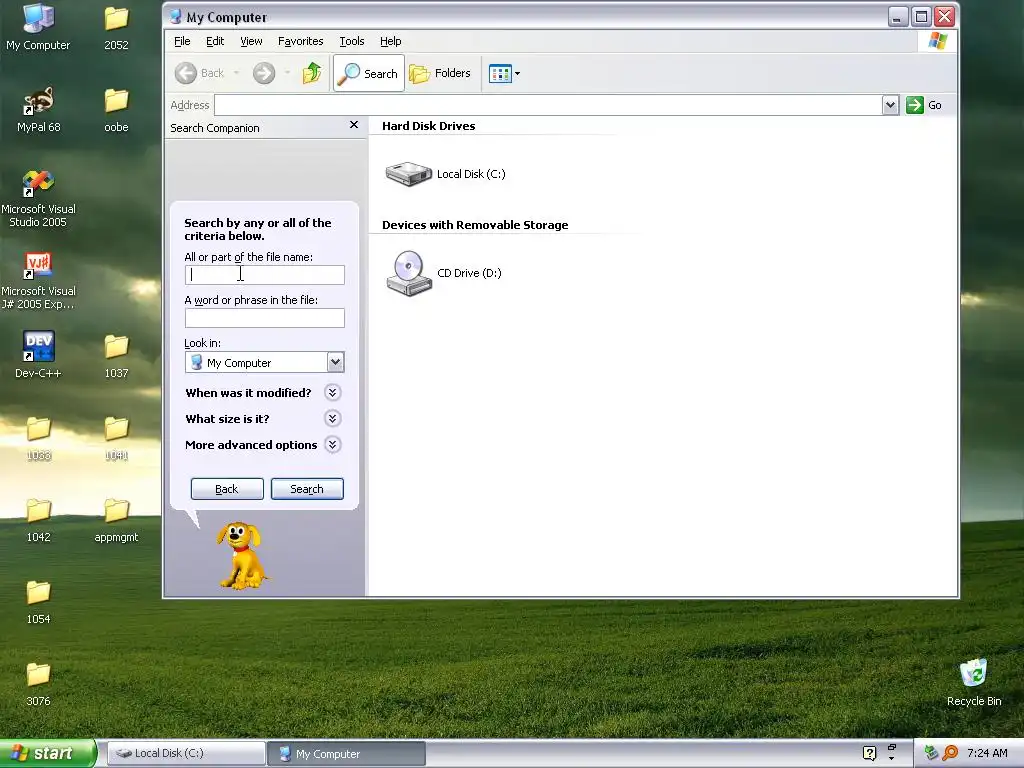Open the Forward history dropdown arrow

click(287, 73)
